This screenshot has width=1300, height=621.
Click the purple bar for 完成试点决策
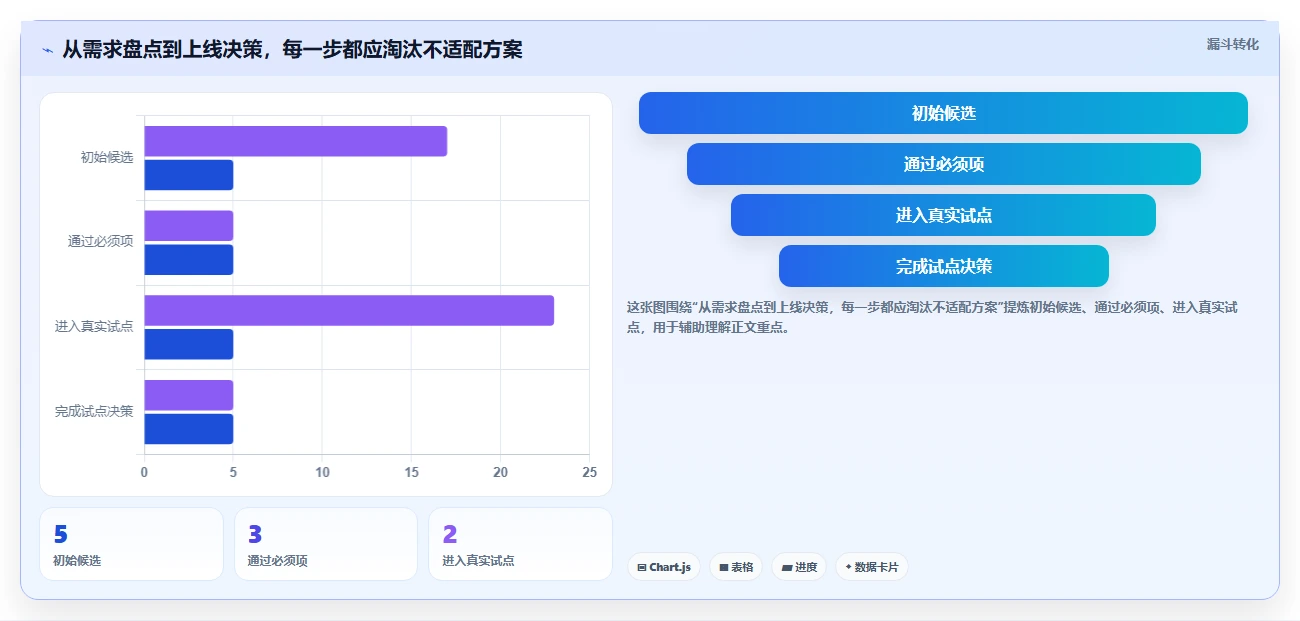pyautogui.click(x=189, y=395)
